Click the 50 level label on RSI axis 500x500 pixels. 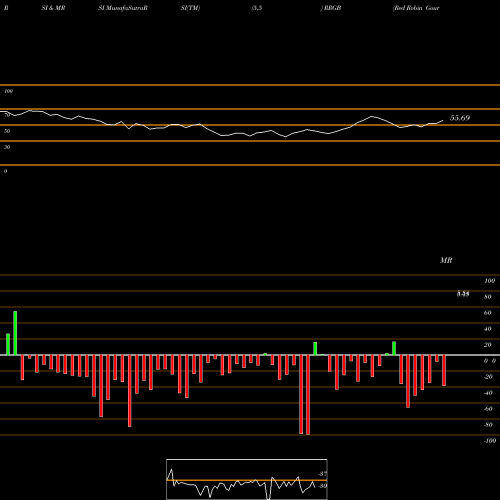click(7, 131)
